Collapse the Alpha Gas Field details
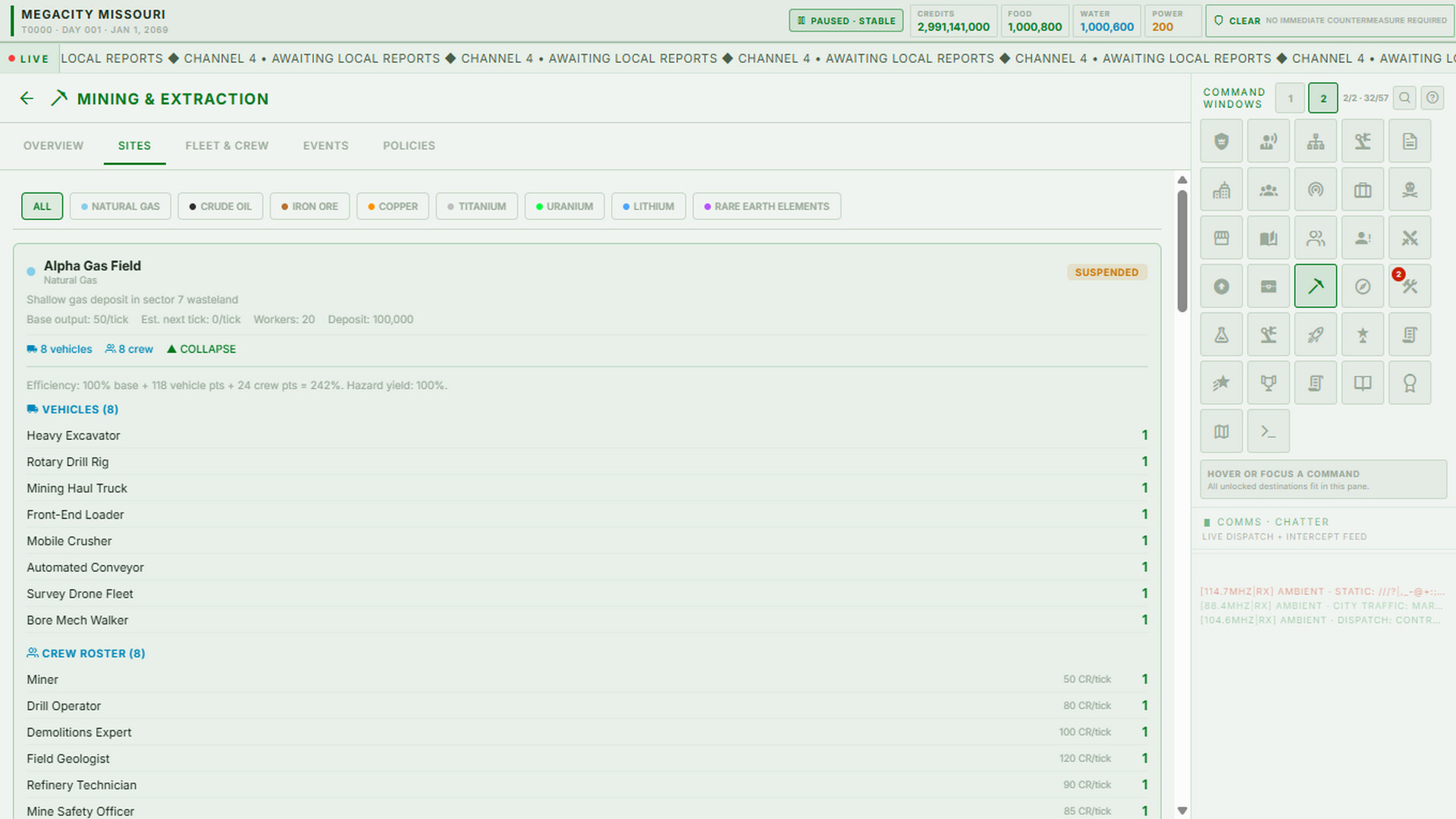The image size is (1456, 819). tap(201, 349)
